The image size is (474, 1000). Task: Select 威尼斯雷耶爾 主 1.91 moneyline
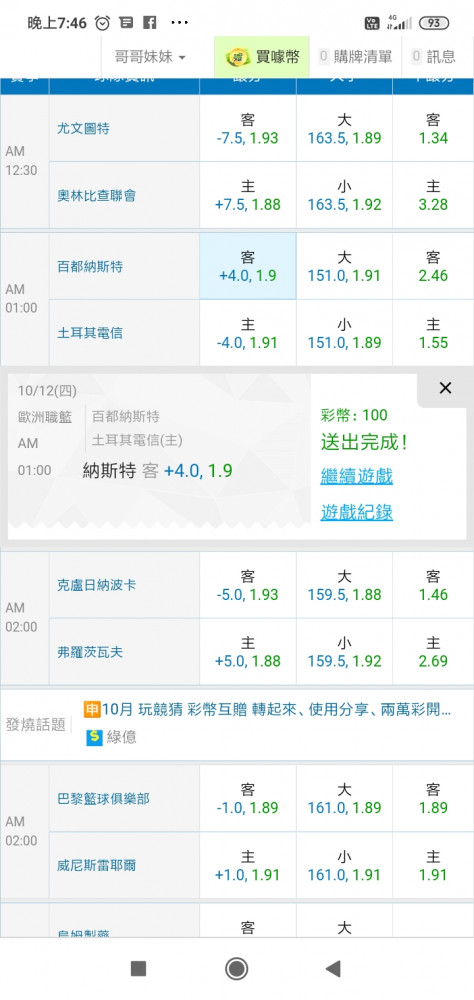[x=433, y=865]
